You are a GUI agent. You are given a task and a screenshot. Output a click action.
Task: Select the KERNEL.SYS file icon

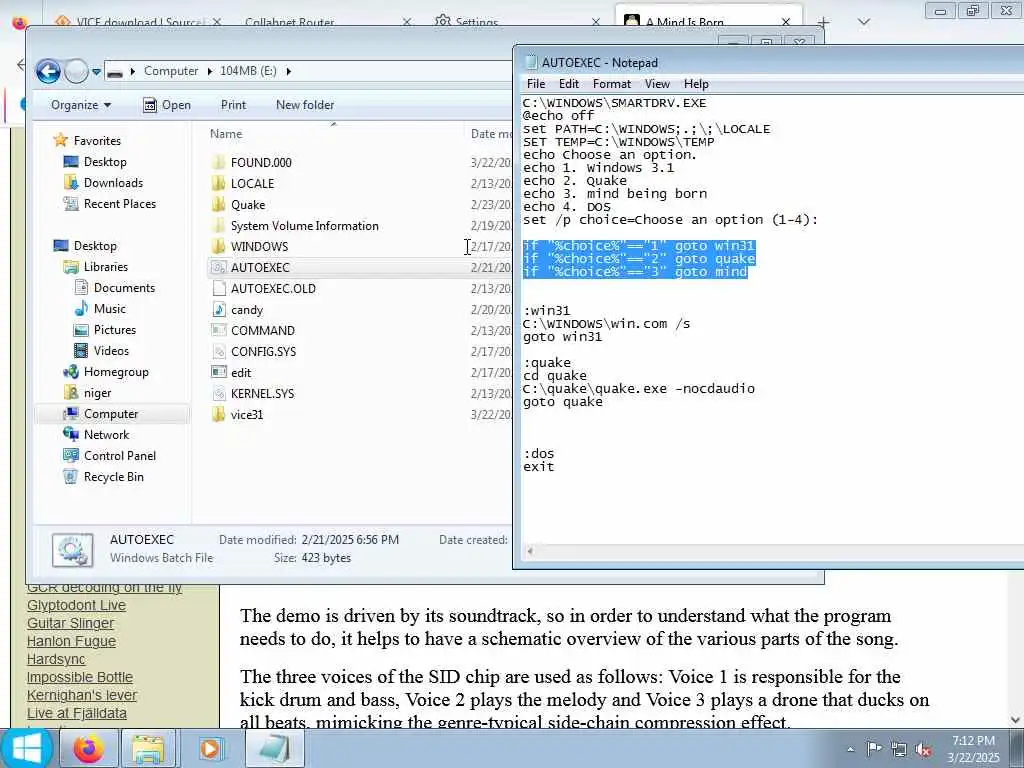219,393
